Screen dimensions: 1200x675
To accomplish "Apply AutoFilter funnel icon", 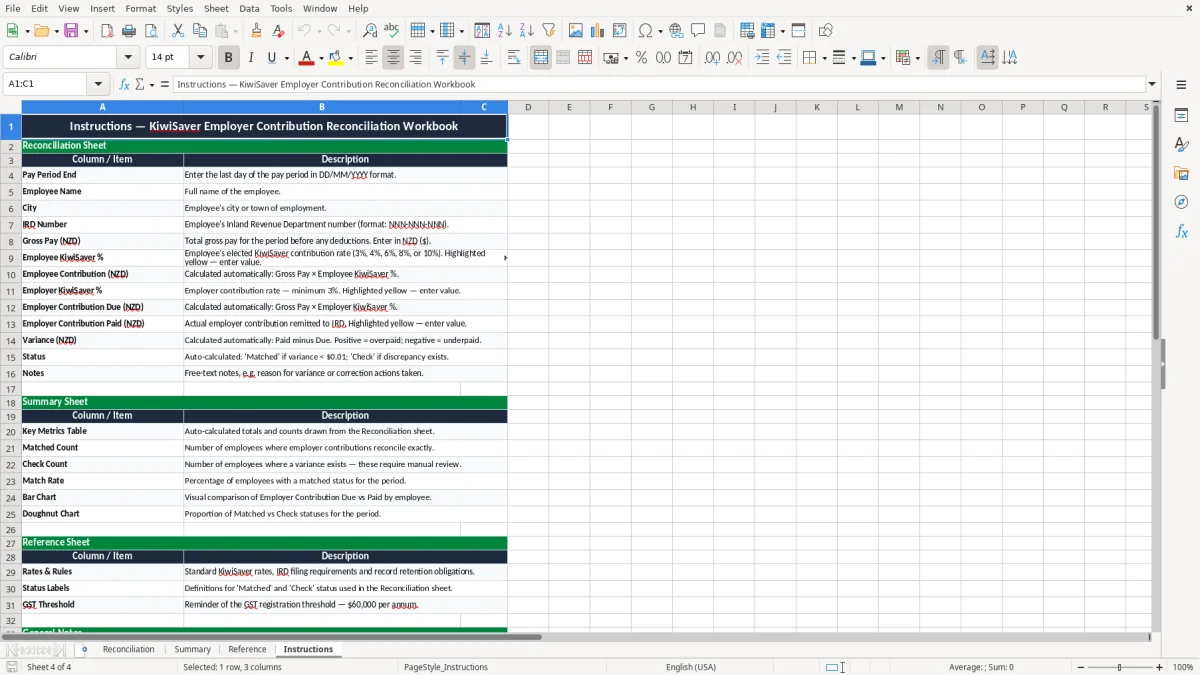I will tap(549, 31).
